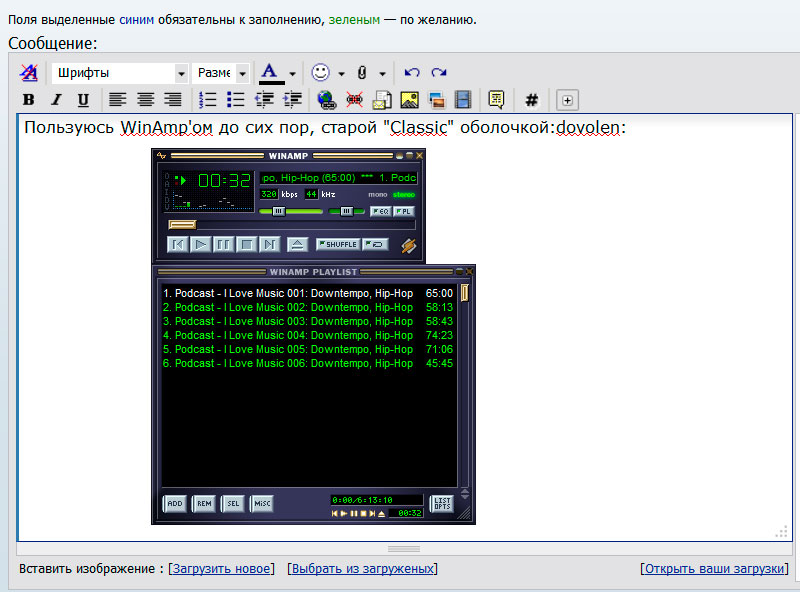Toggle Winamp's EQ equalizer button
The width and height of the screenshot is (800, 592).
pos(381,211)
